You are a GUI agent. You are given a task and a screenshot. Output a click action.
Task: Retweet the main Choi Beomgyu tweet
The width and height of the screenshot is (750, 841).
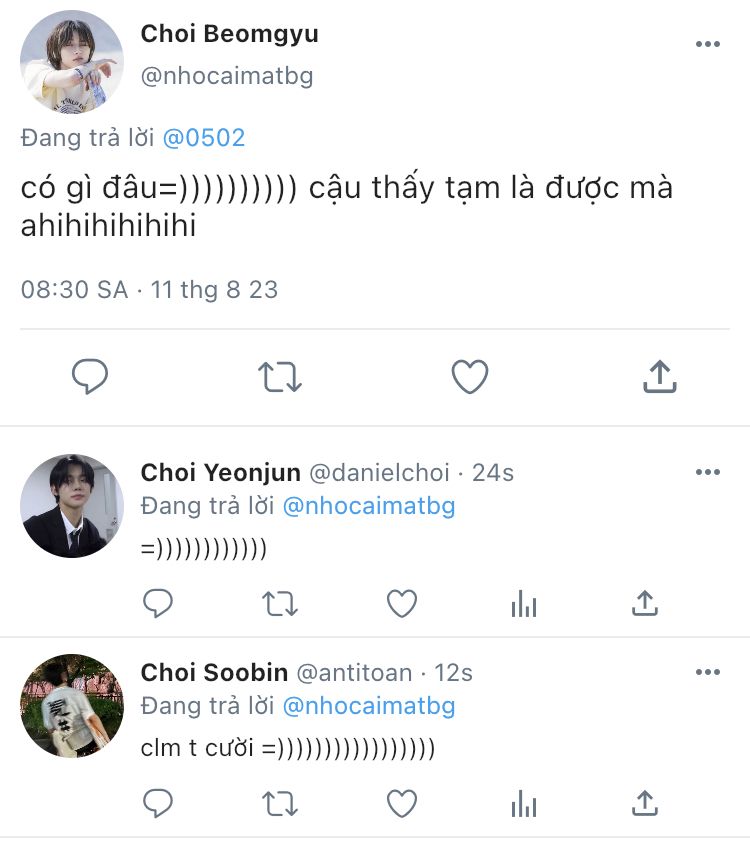pos(279,377)
